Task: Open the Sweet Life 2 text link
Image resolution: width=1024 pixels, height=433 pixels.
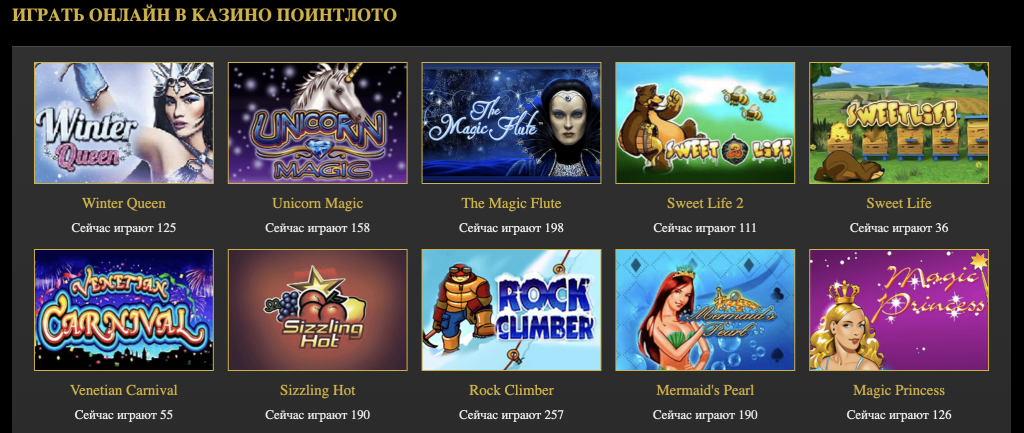Action: (705, 203)
